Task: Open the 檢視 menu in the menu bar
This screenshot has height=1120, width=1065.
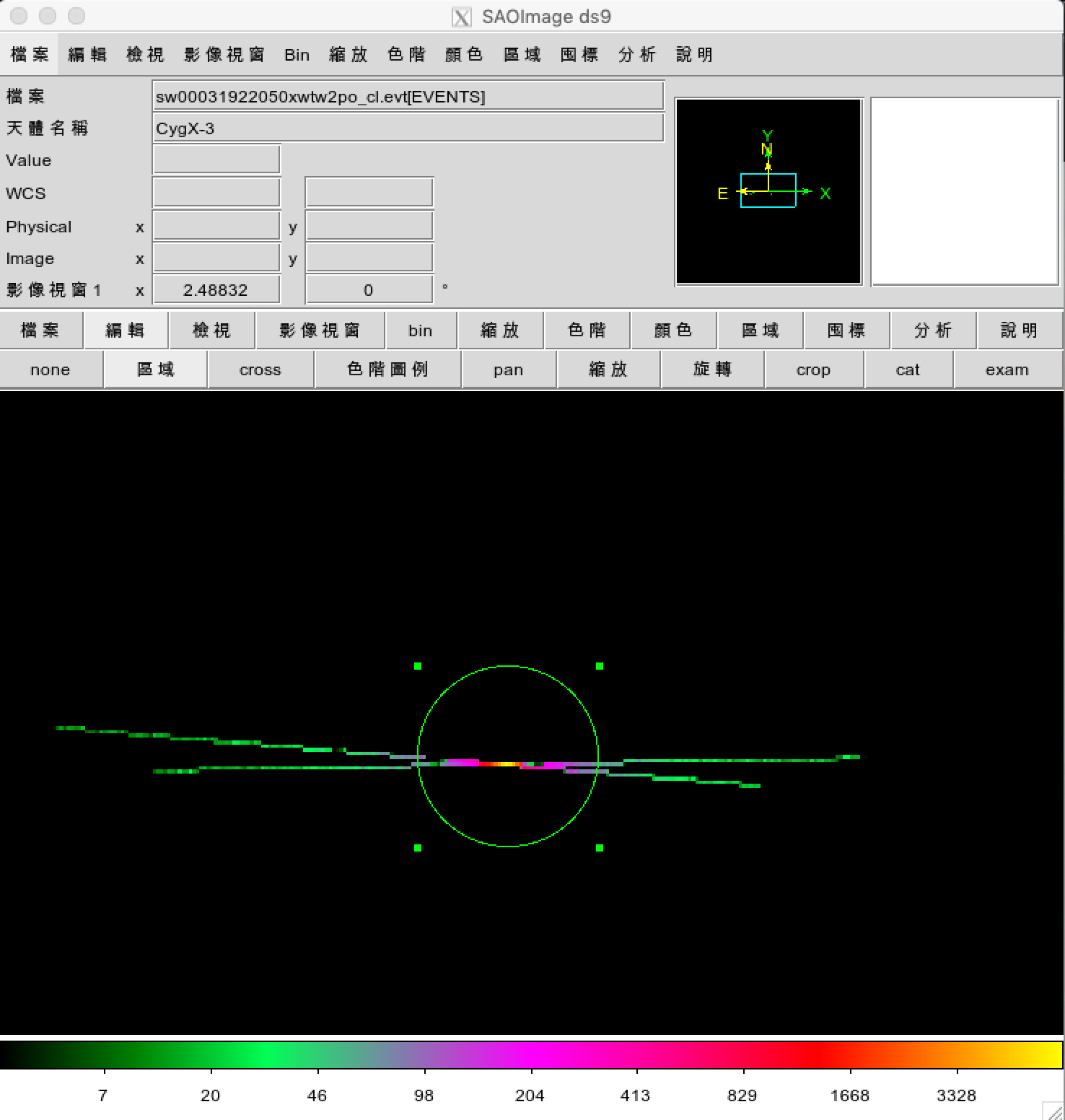Action: point(145,55)
